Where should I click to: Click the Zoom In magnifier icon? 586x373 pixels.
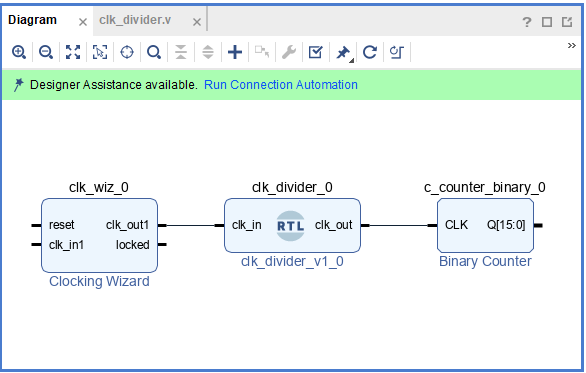[x=19, y=52]
